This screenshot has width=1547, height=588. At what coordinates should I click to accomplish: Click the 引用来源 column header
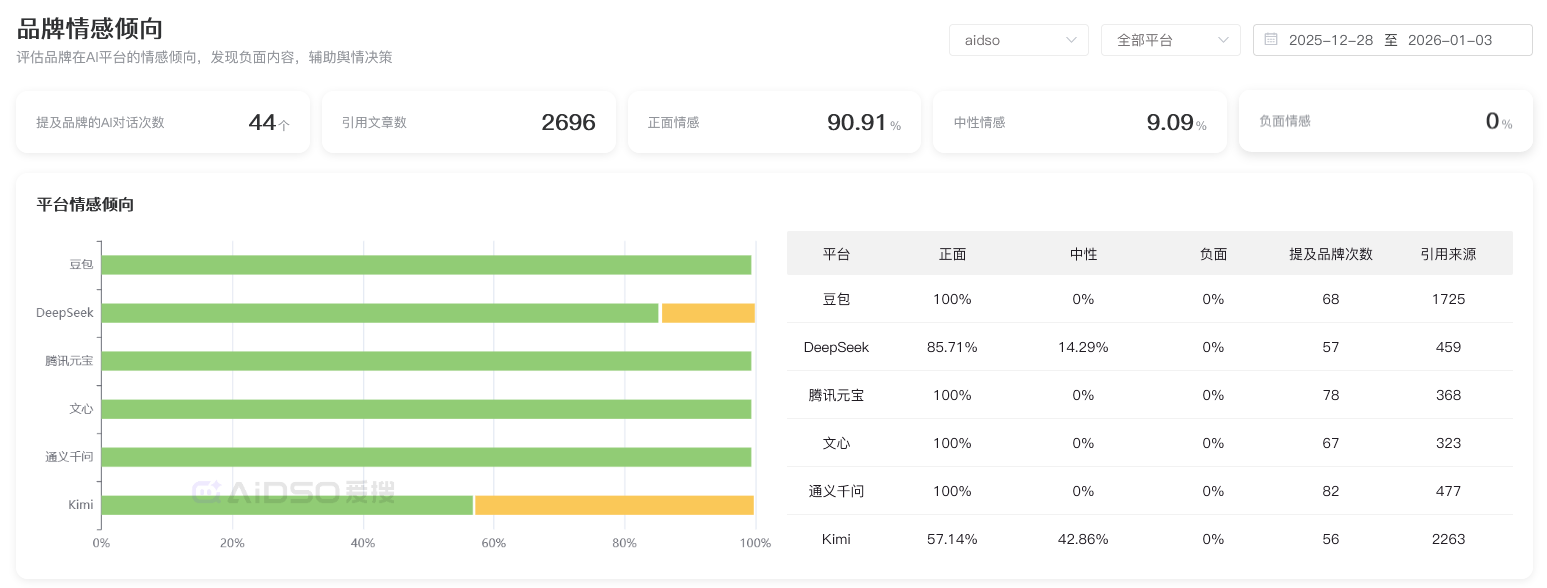pos(1447,254)
